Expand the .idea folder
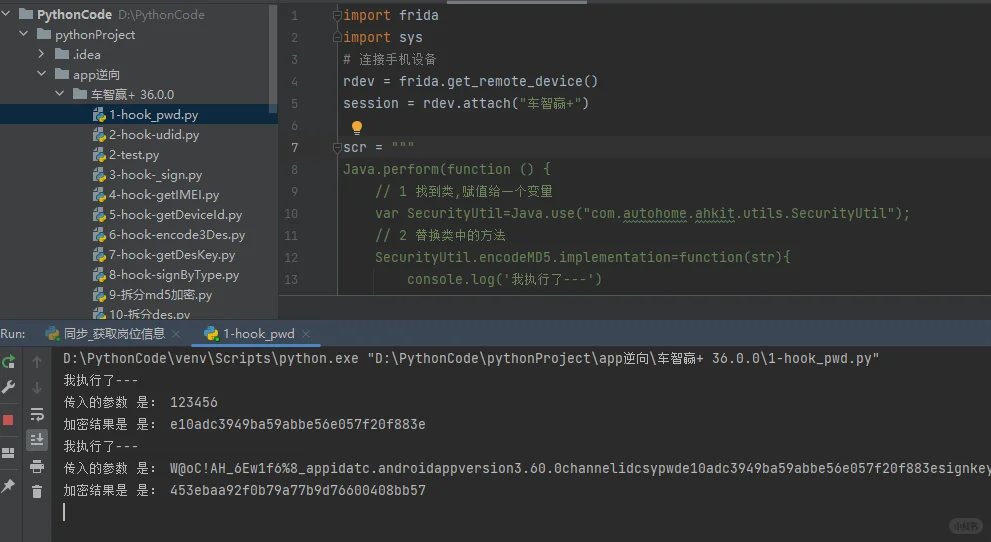991x542 pixels. (42, 54)
